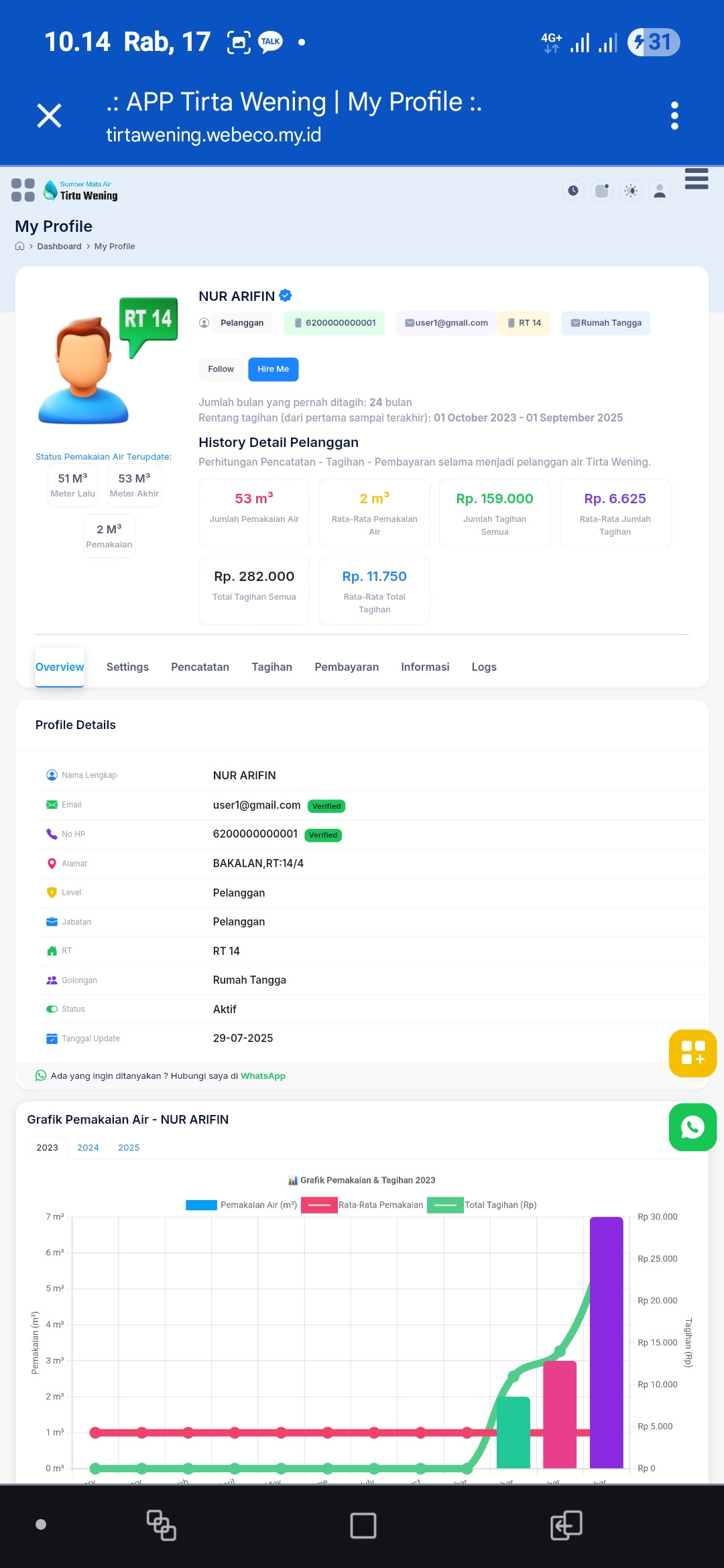The image size is (724, 1568).
Task: Open the Pembayaran tab
Action: (347, 667)
